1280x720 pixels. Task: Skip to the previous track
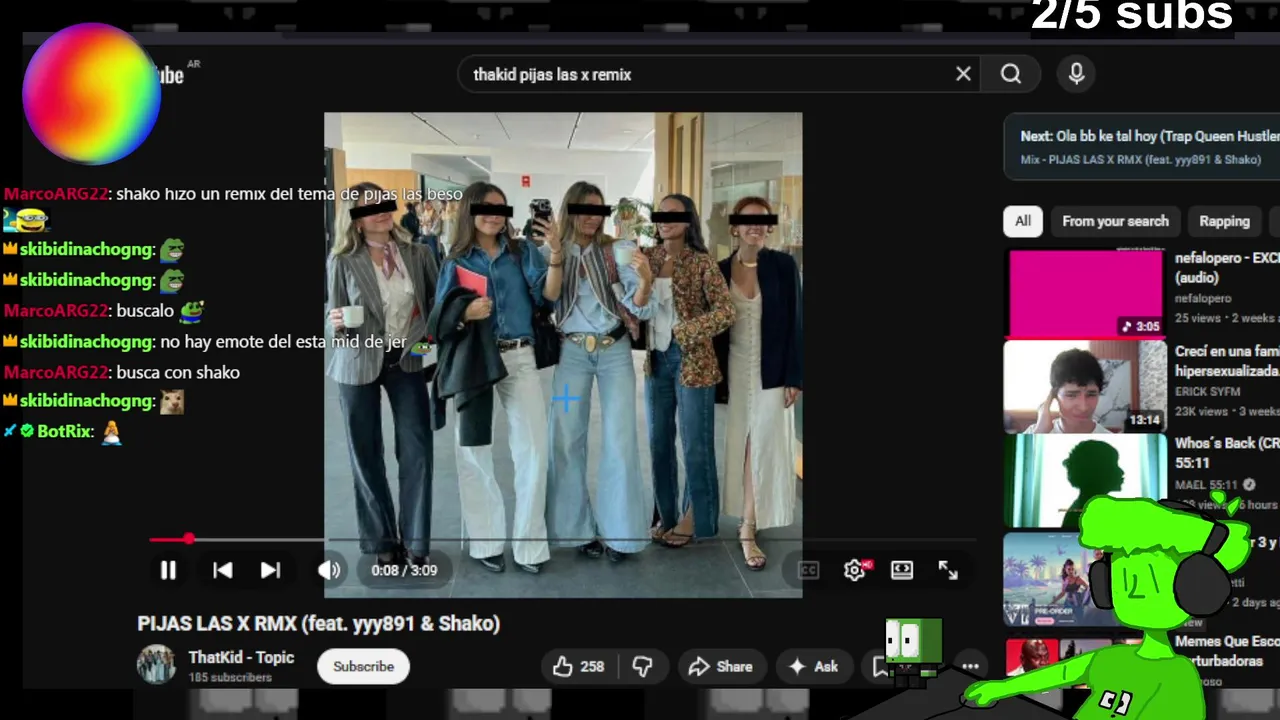222,570
